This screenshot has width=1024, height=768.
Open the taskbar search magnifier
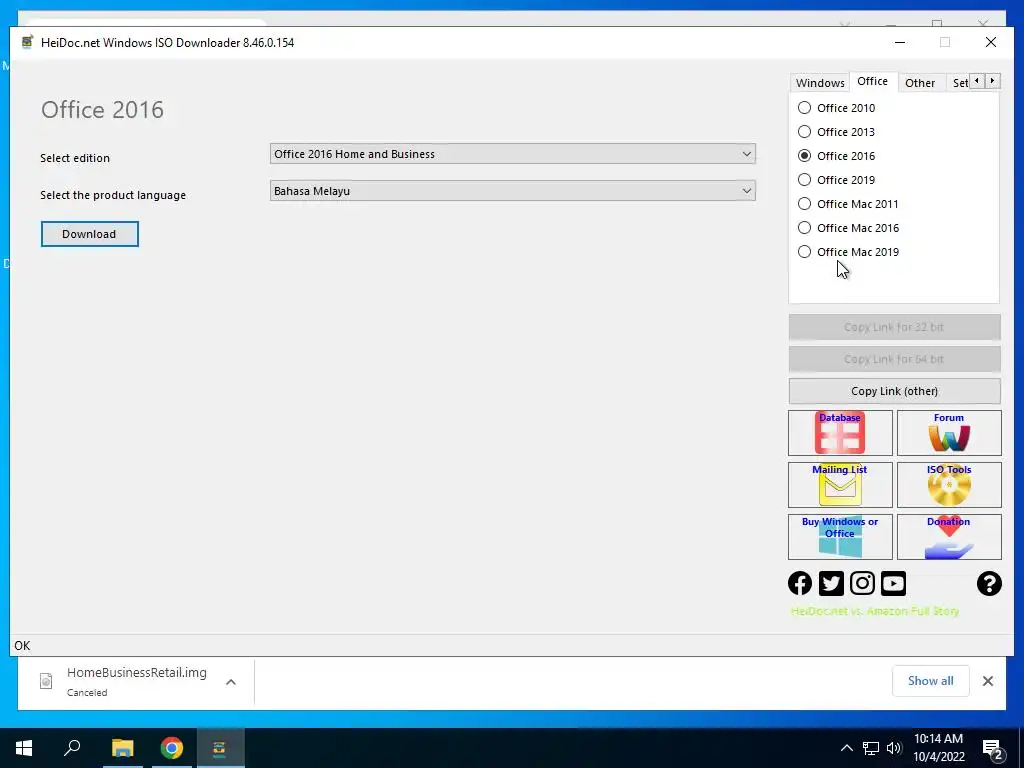click(72, 748)
